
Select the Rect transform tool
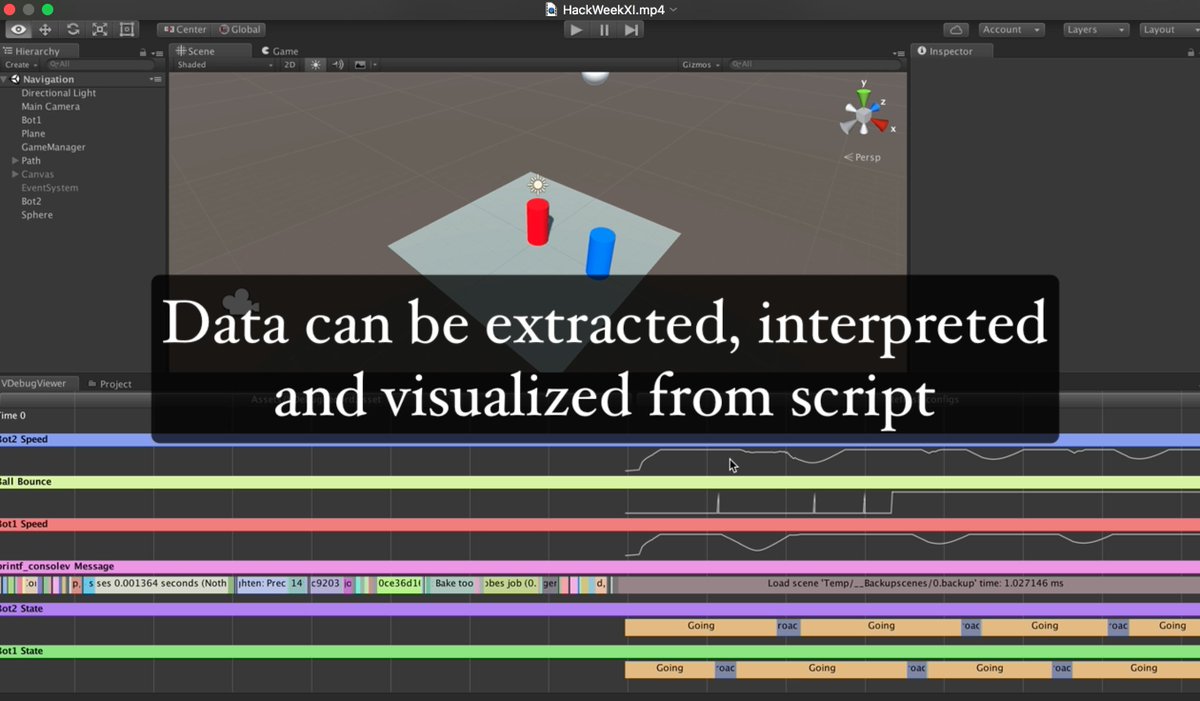pos(126,30)
